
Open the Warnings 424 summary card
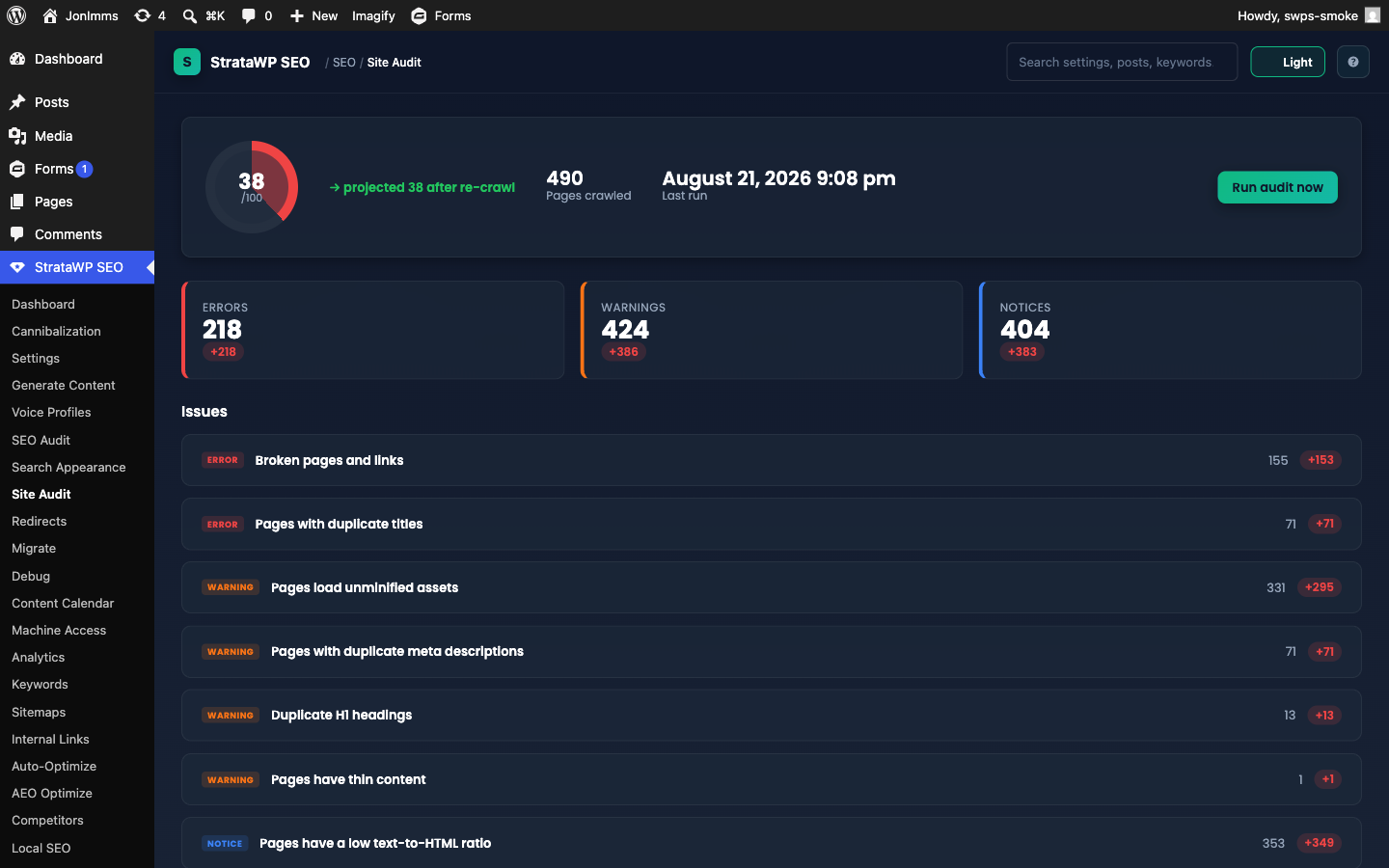pos(772,330)
